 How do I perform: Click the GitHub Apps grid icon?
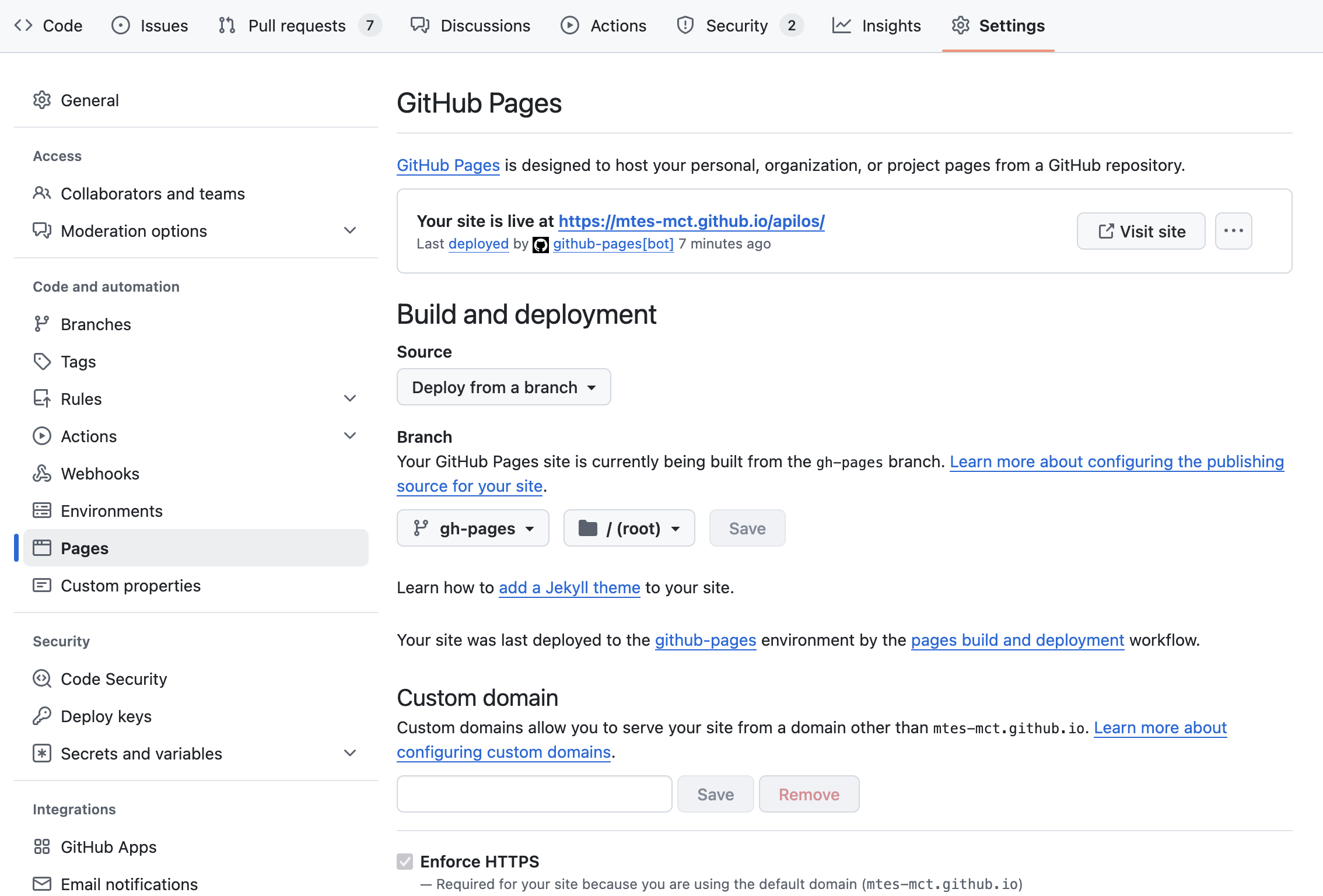coord(42,847)
